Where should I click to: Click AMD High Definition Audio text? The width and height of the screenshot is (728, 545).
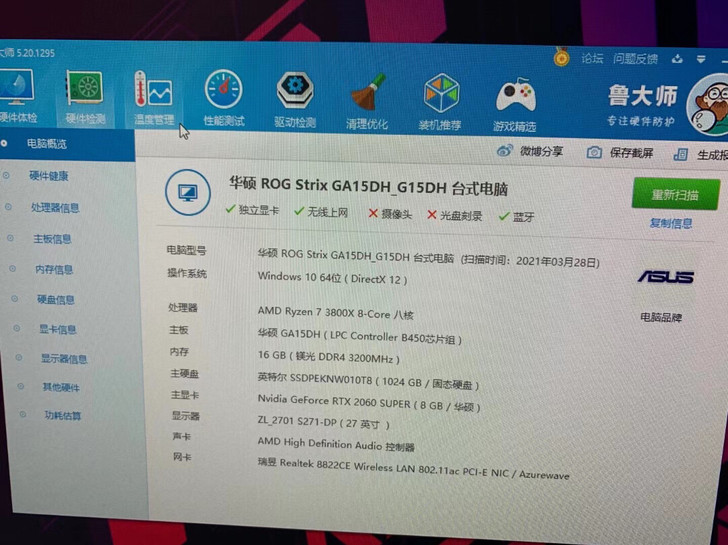click(x=336, y=444)
